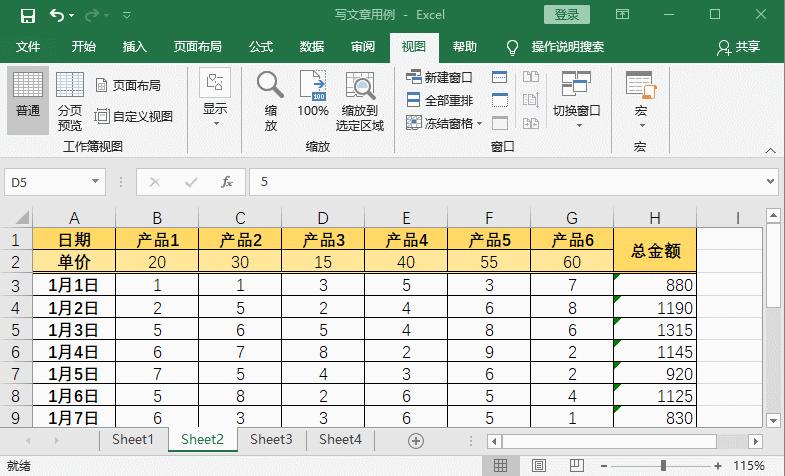Click the split window icon
Image resolution: width=785 pixels, height=476 pixels.
500,77
